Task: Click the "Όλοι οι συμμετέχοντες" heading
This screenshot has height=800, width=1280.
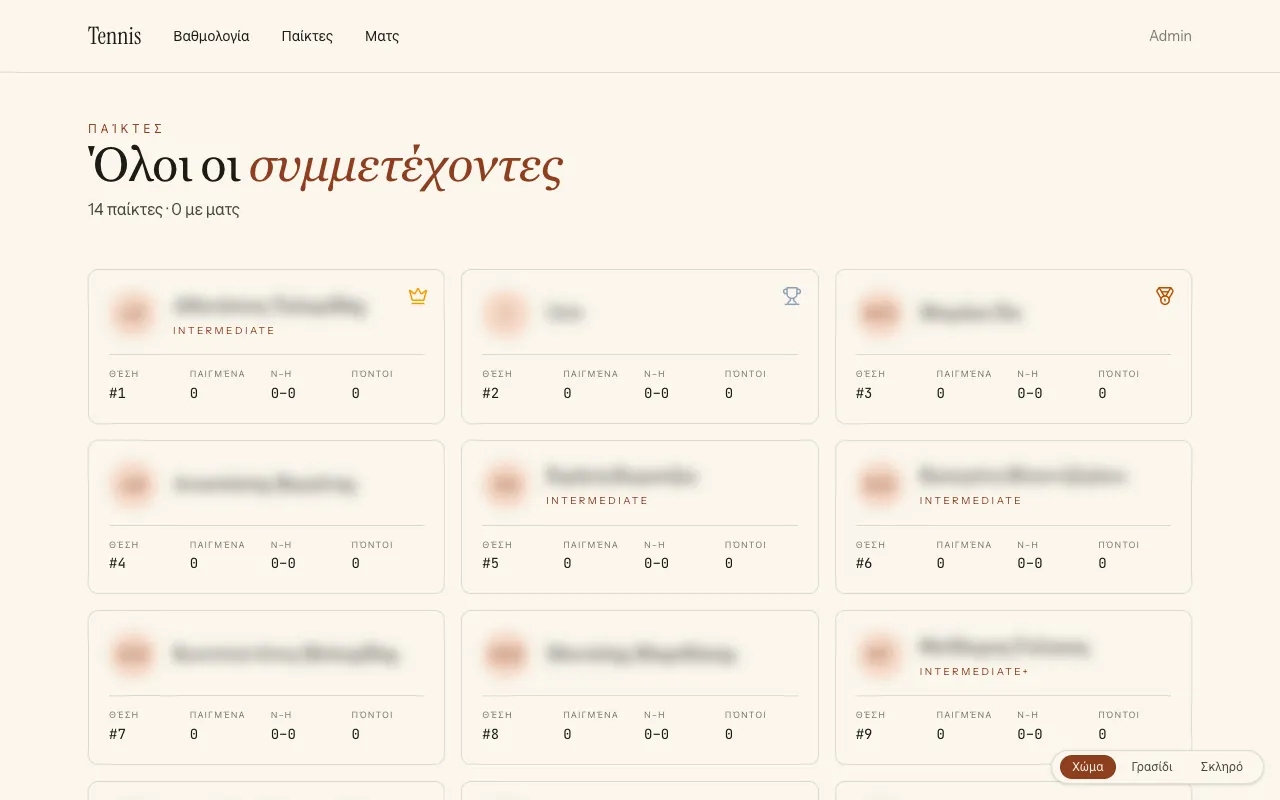Action: [325, 166]
